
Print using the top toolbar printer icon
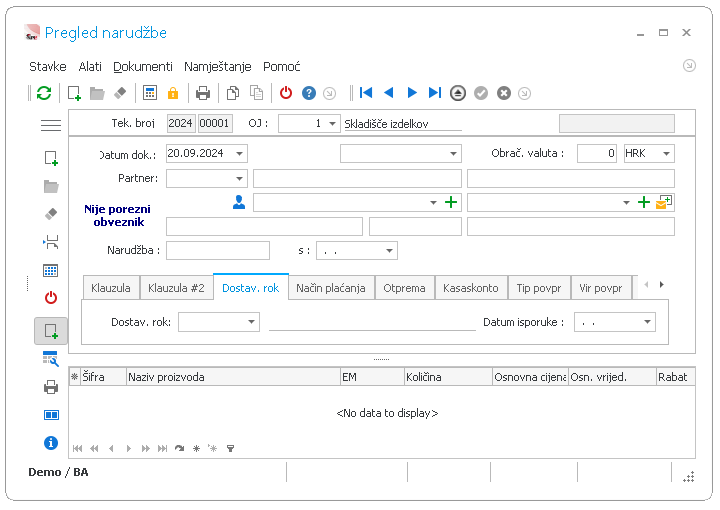pos(202,93)
